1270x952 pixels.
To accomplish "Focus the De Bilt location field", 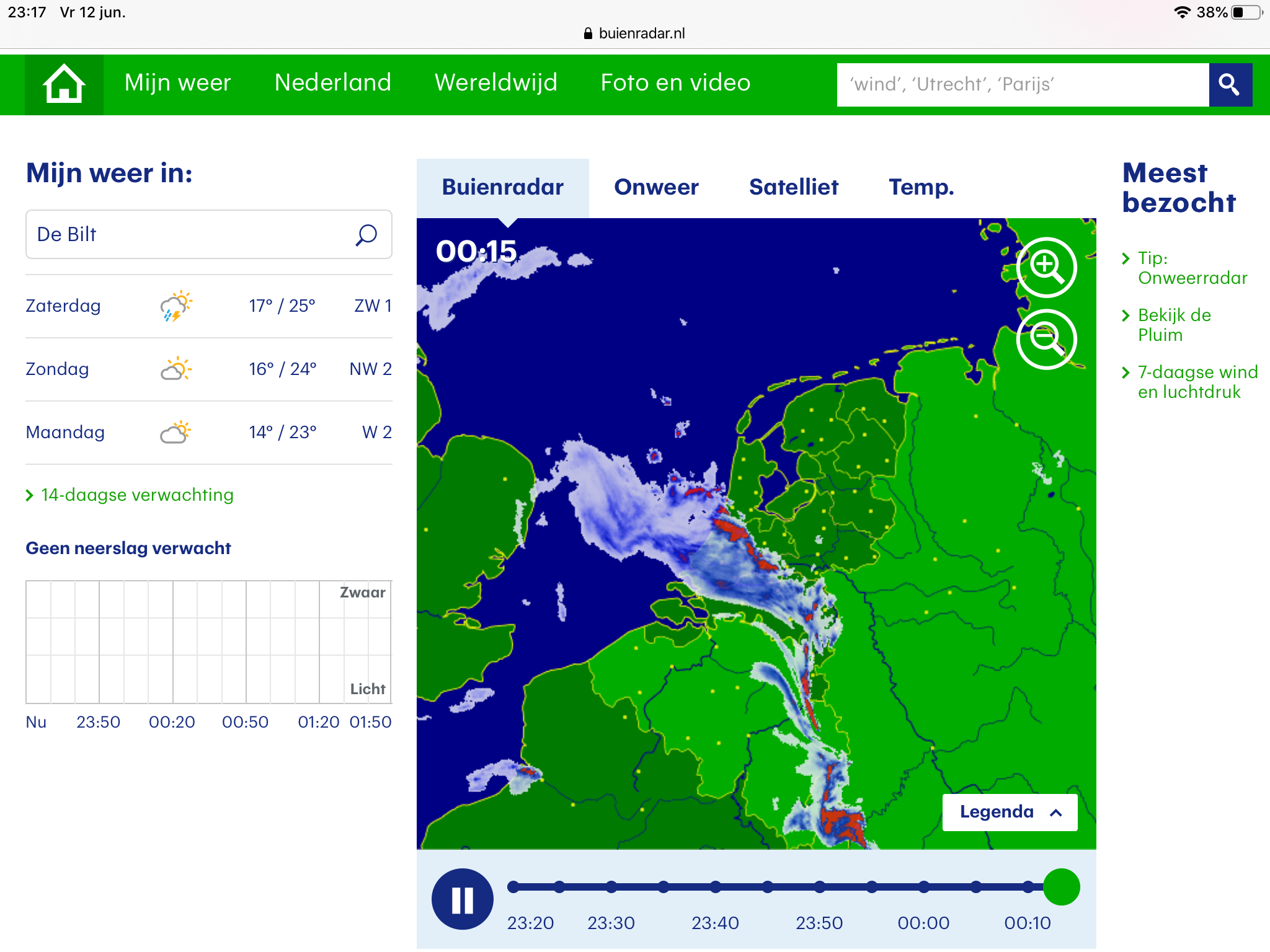I will point(209,234).
